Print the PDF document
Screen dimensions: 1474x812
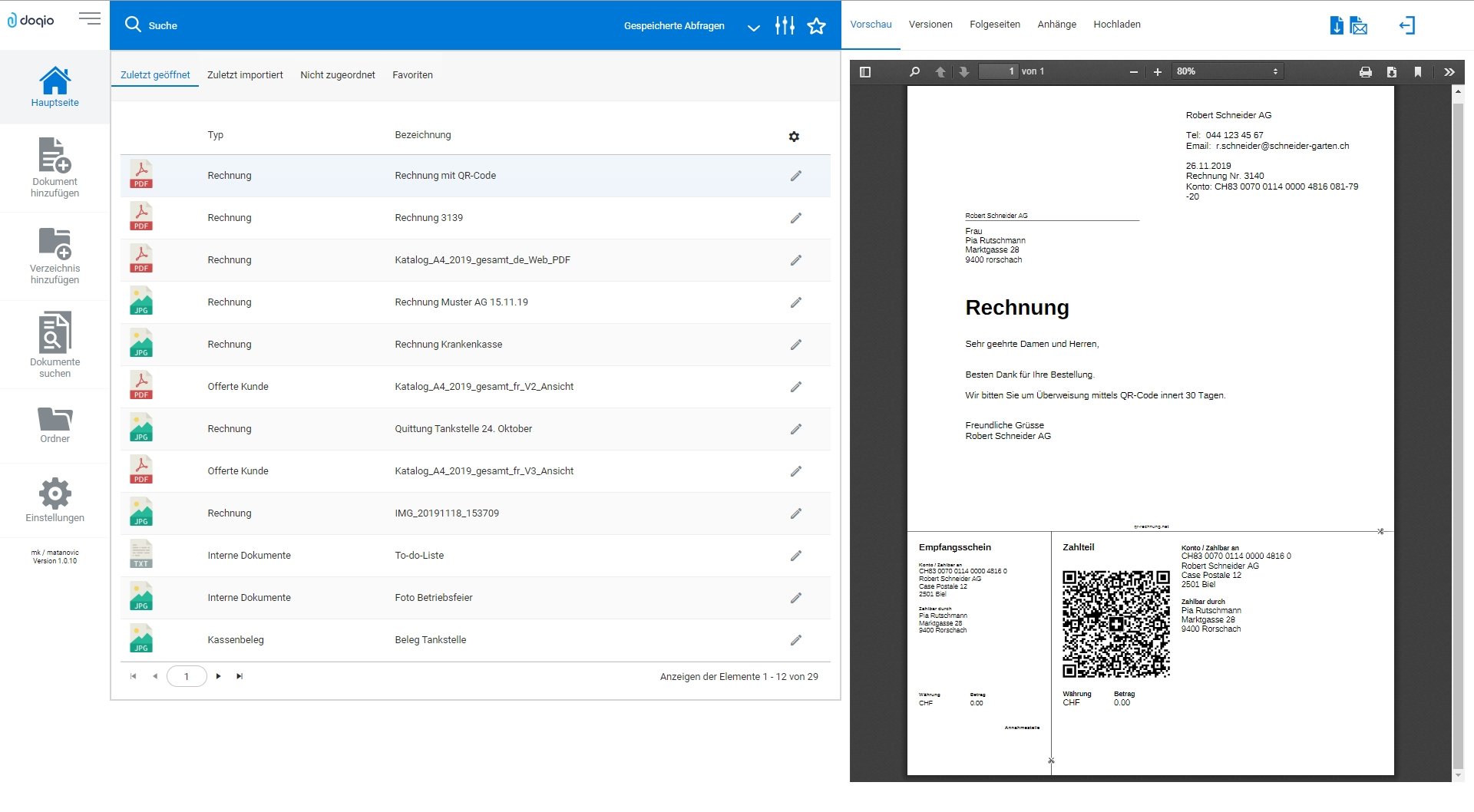1366,71
